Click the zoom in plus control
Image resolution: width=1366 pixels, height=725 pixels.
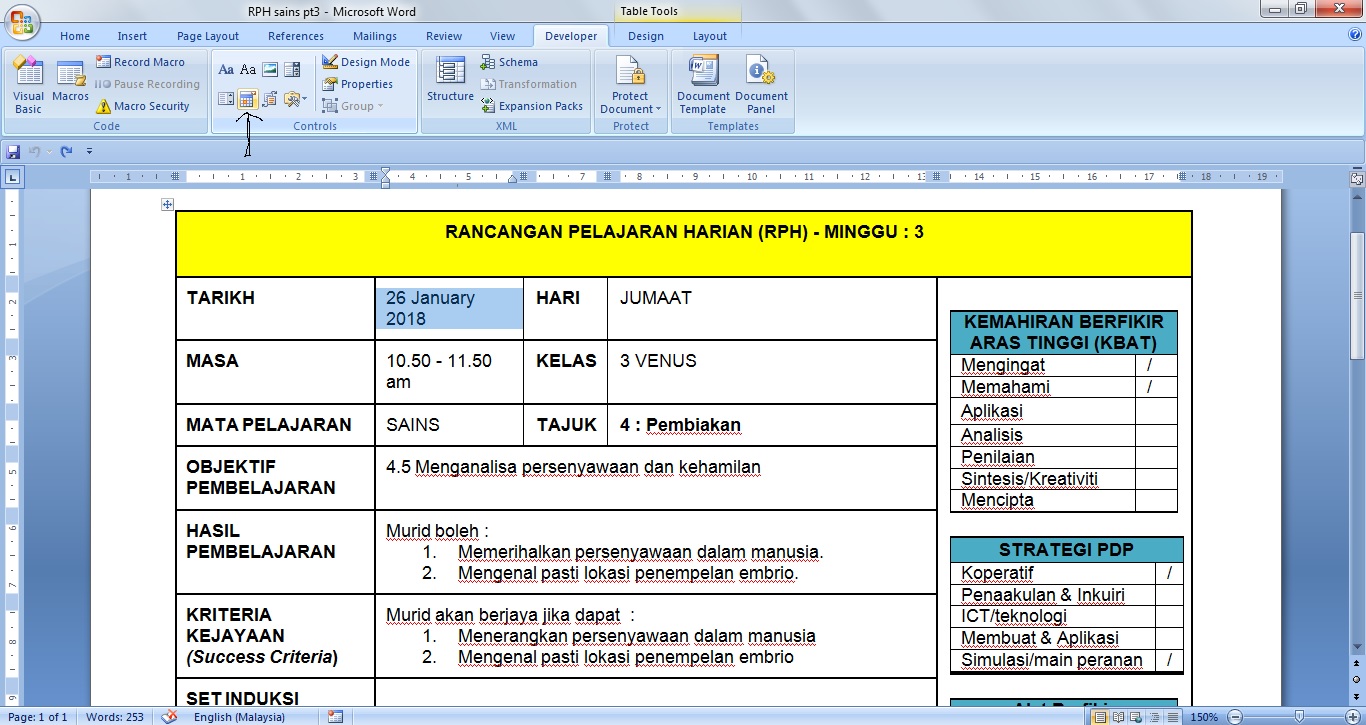[1353, 716]
